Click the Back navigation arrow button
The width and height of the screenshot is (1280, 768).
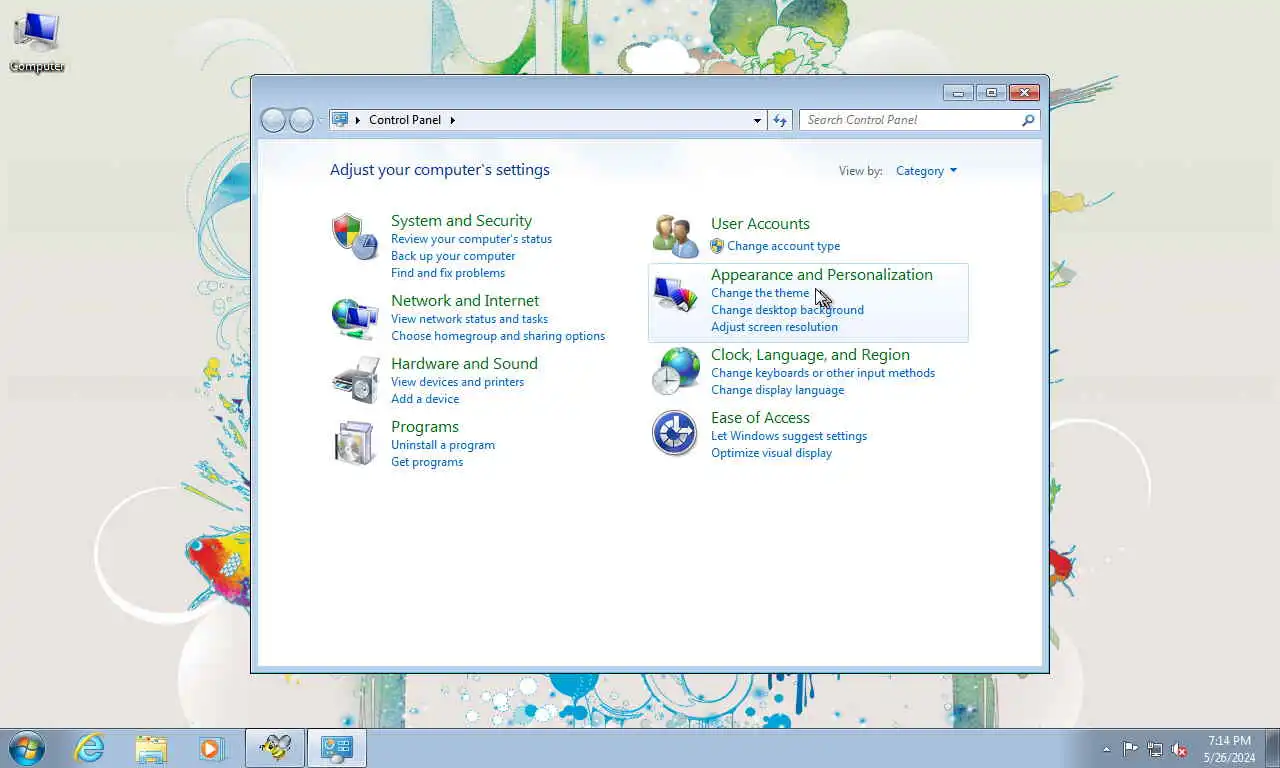[273, 120]
